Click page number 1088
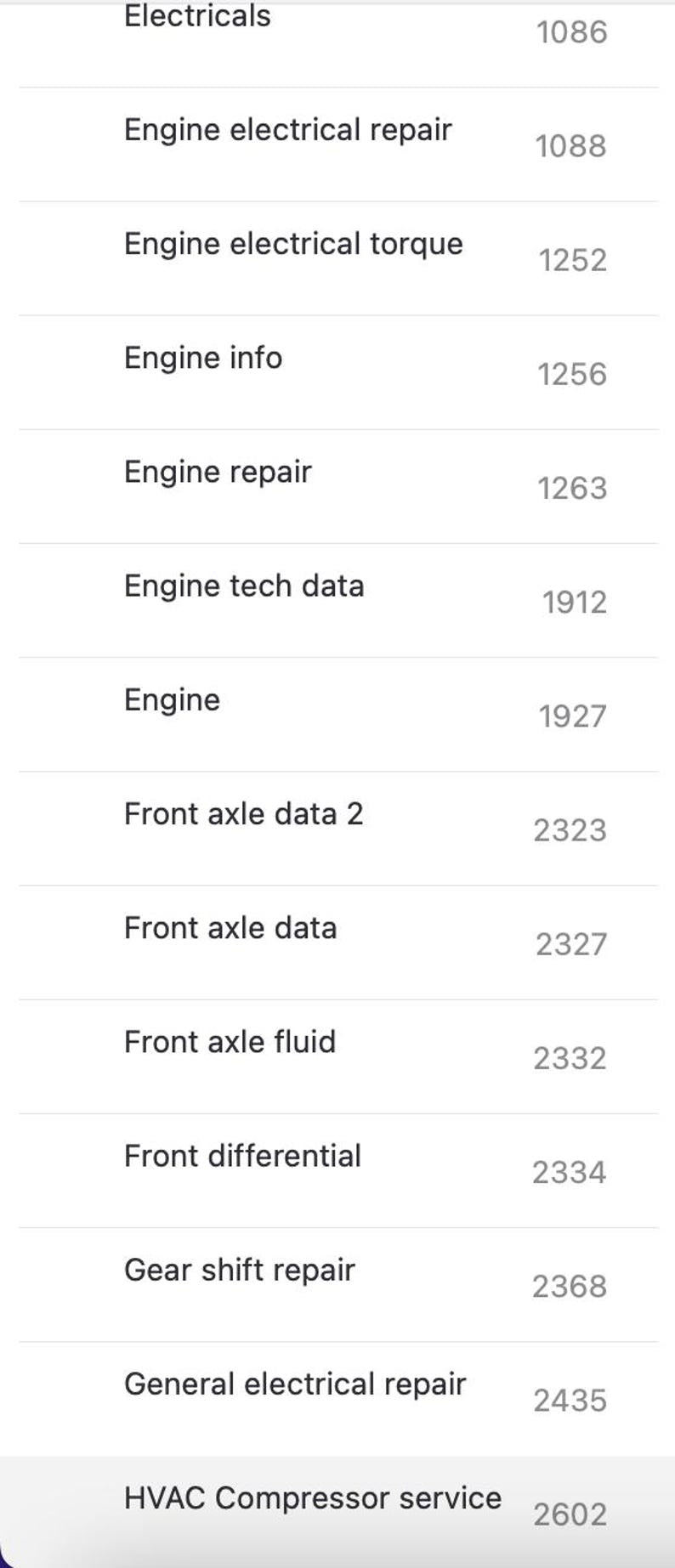675x1568 pixels. (570, 146)
